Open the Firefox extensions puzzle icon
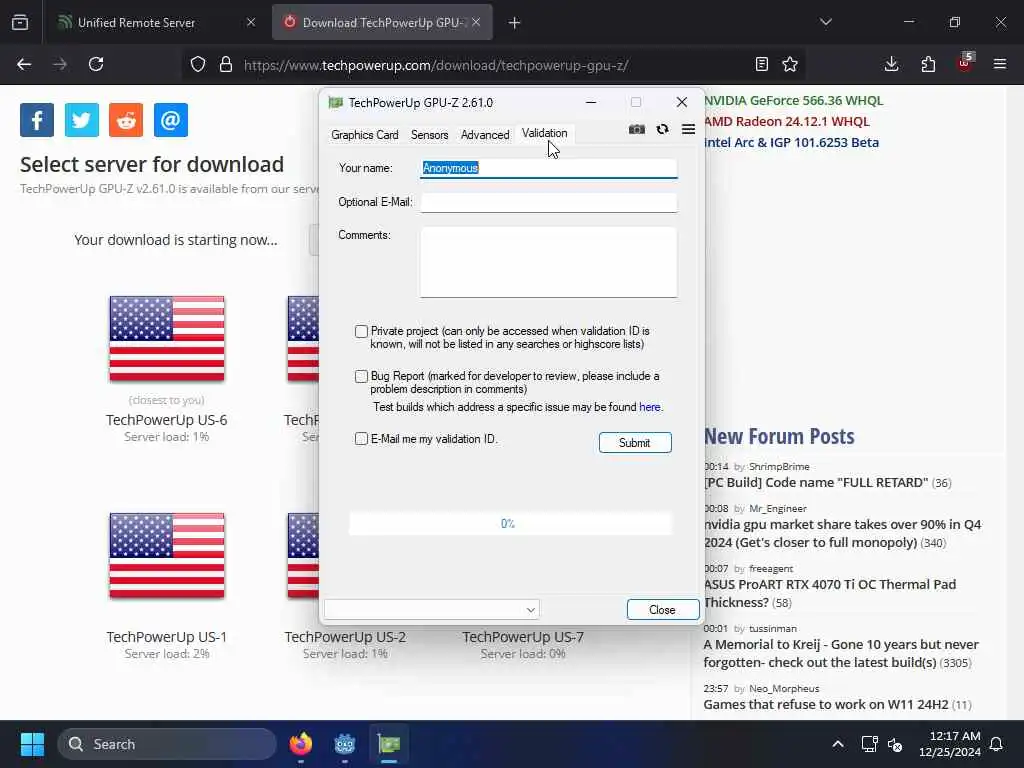The height and width of the screenshot is (768, 1024). click(x=928, y=64)
